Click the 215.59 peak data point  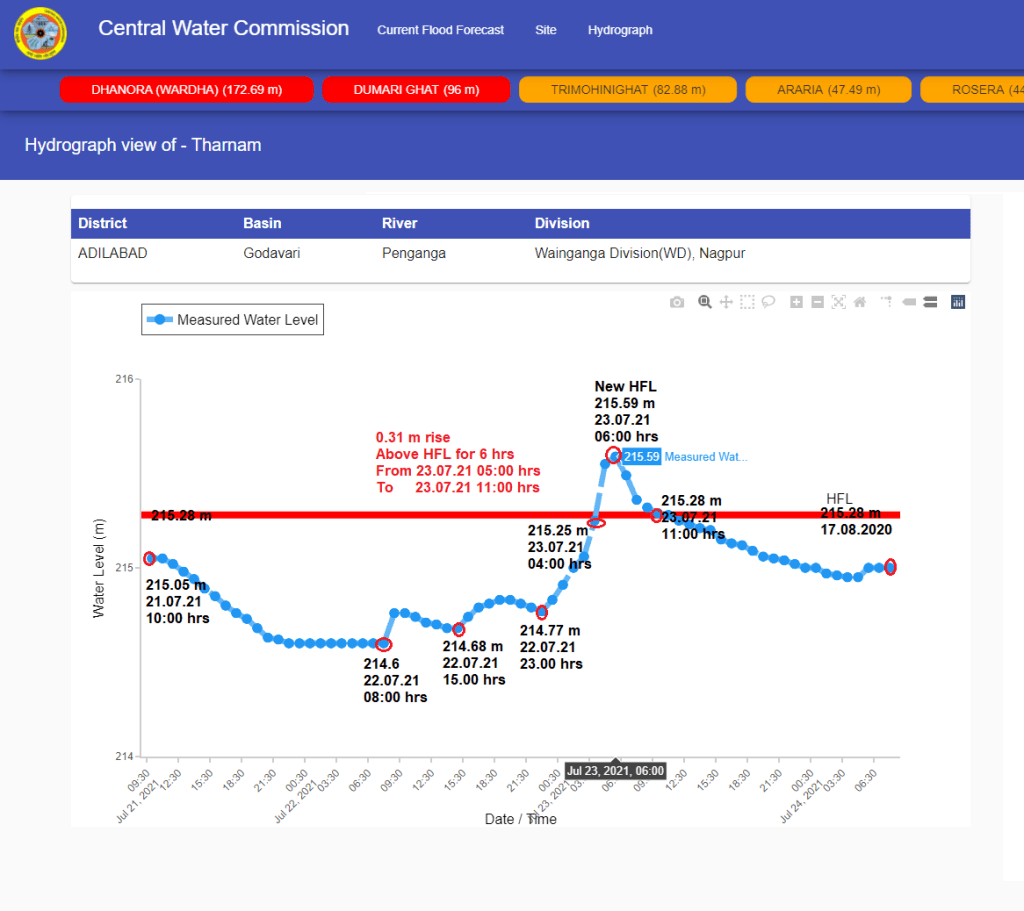click(x=613, y=455)
